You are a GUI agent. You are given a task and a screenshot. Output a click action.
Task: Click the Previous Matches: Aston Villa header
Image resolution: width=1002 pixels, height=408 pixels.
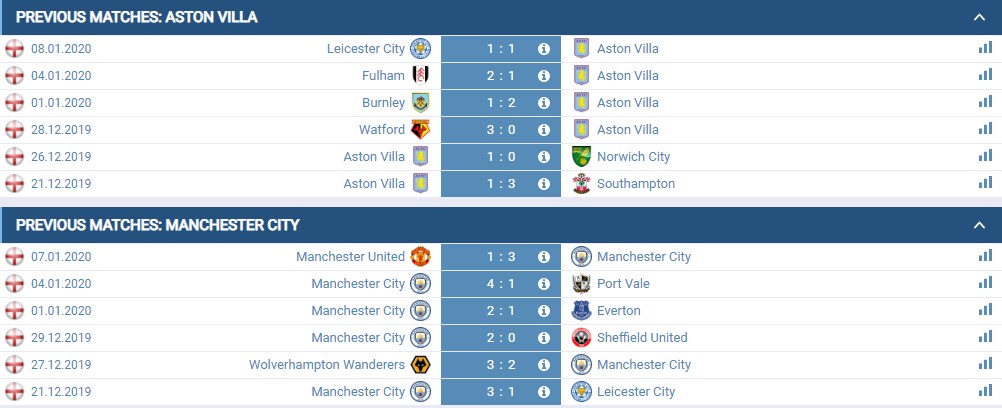[137, 17]
